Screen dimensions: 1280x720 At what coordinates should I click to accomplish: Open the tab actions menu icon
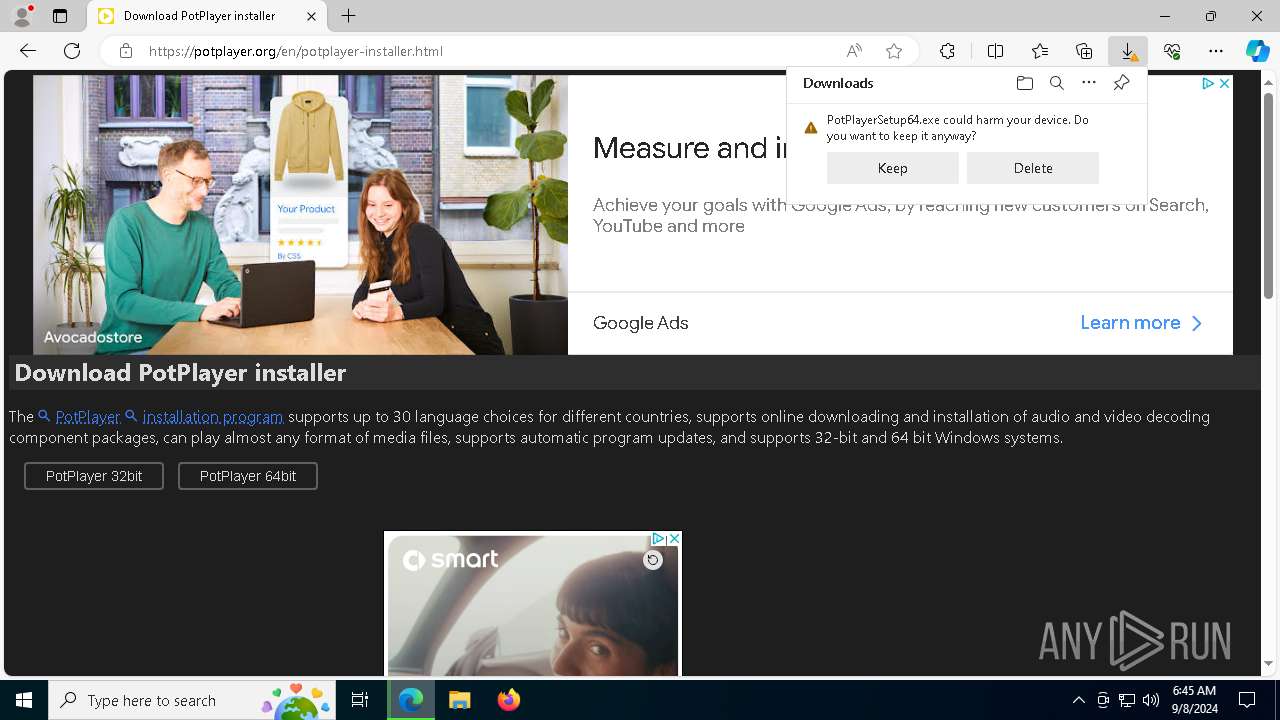point(60,16)
